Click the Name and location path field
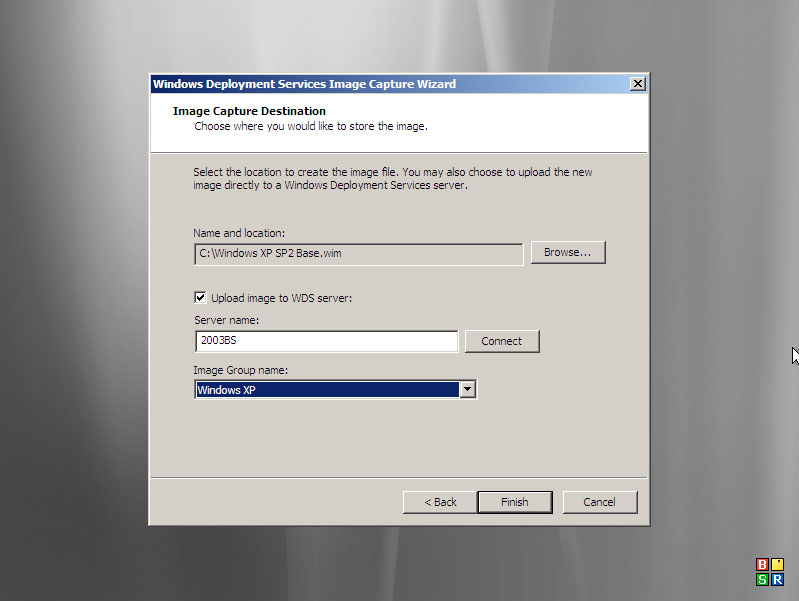799x601 pixels. [358, 254]
